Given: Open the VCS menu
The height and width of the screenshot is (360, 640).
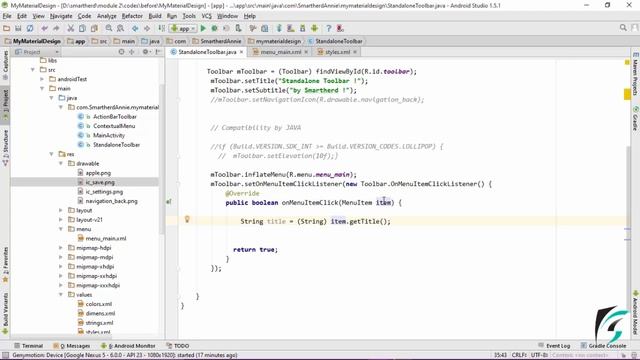Looking at the screenshot, I should [x=207, y=16].
